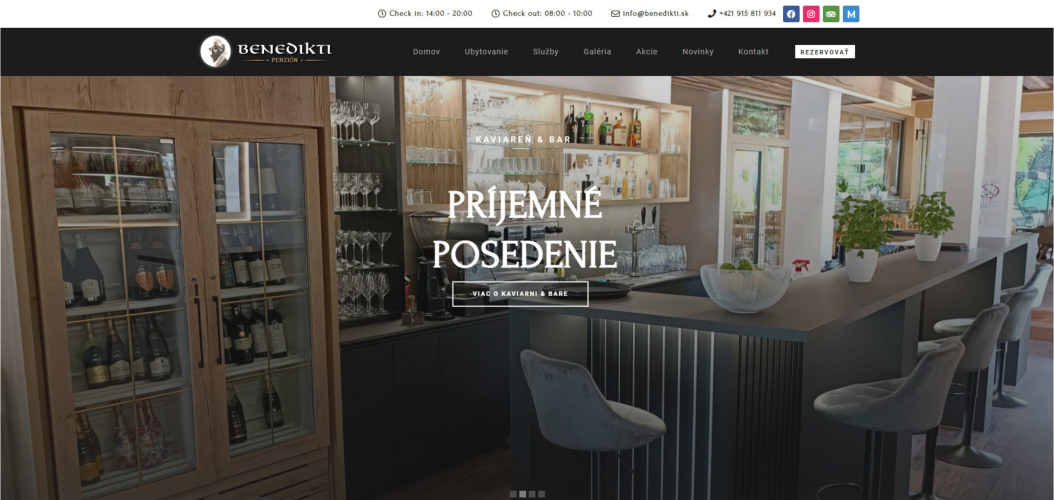
Task: Open the TripAdvisor green icon
Action: (x=831, y=14)
